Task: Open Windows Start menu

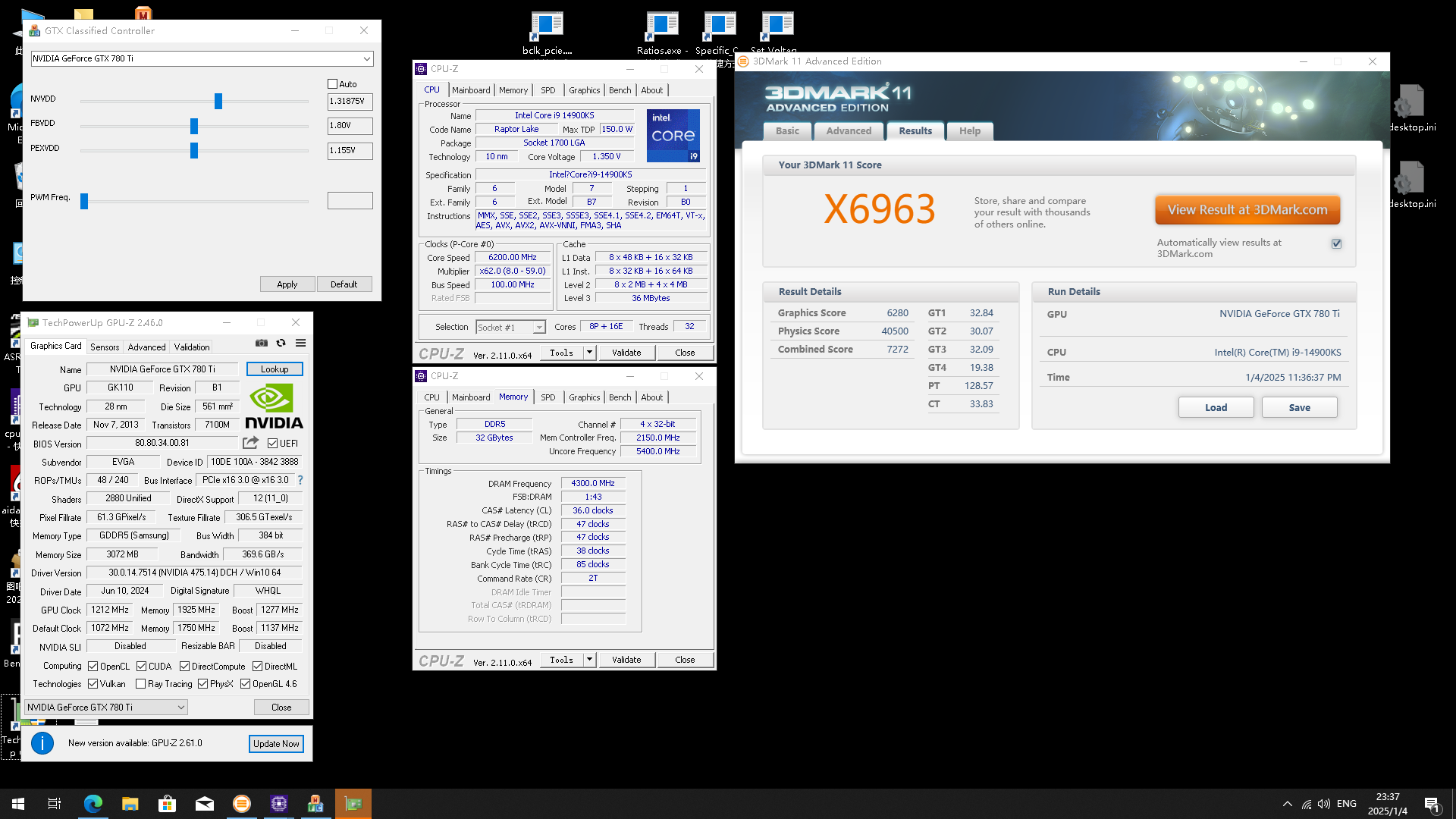Action: pyautogui.click(x=18, y=804)
